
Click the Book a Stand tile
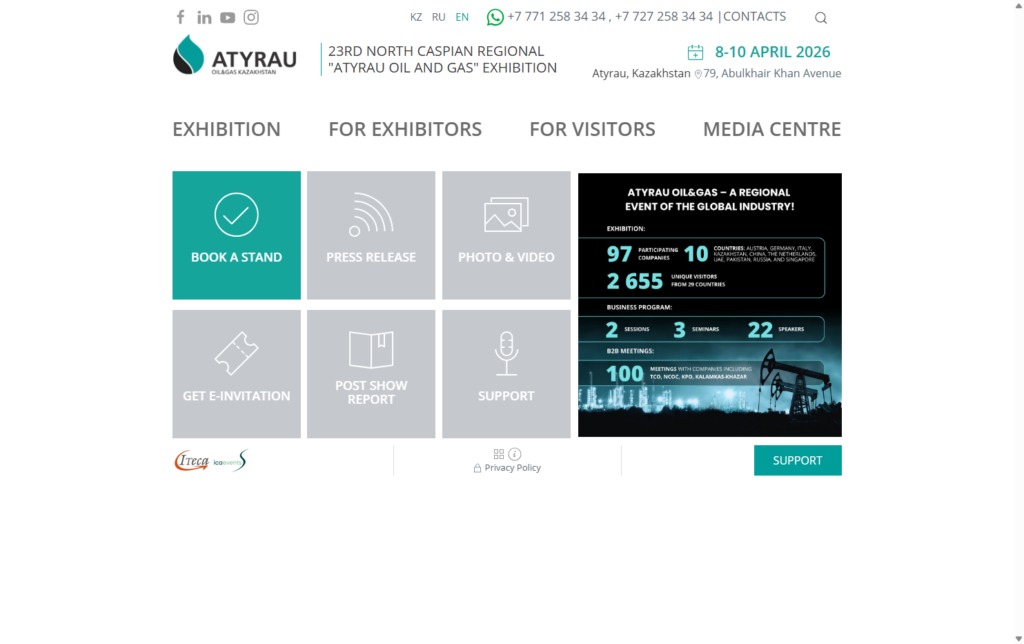(x=236, y=235)
